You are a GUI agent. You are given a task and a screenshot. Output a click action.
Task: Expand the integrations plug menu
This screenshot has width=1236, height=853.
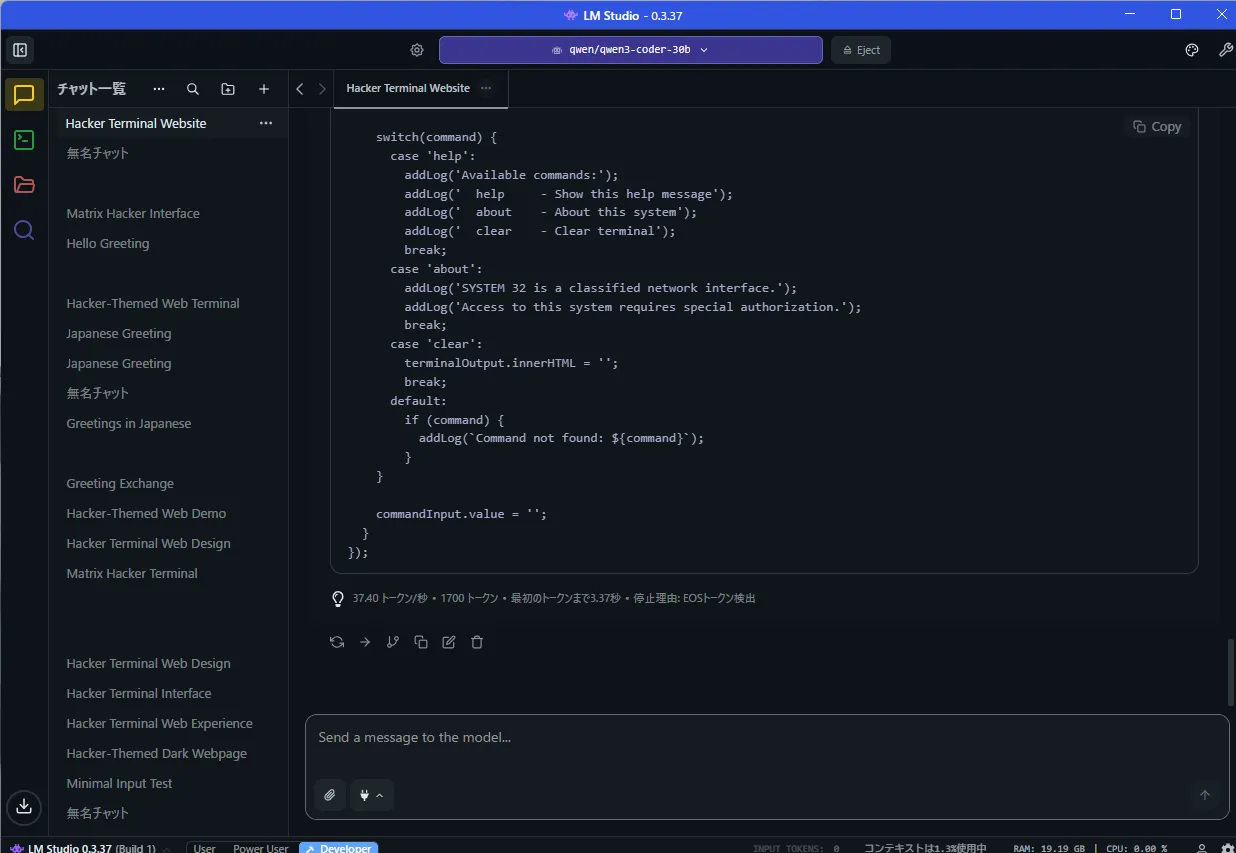(x=371, y=795)
